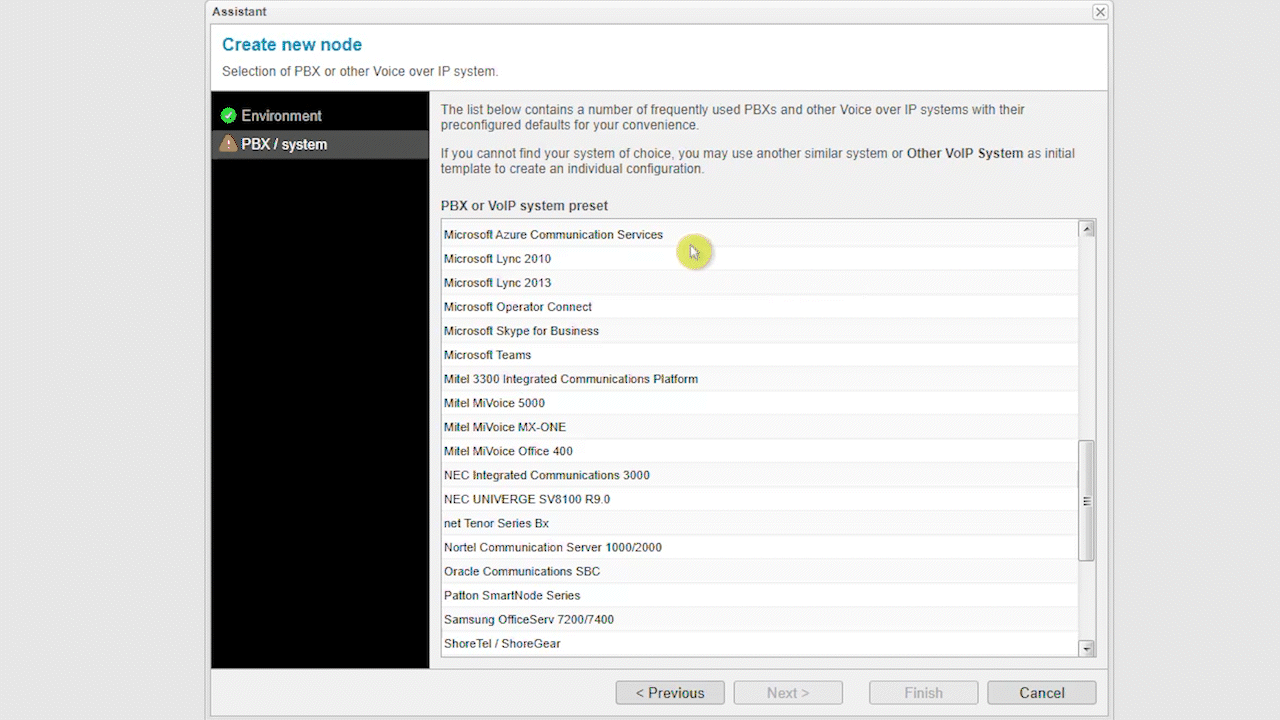
Task: Choose Microsoft Operator Connect
Action: 760,307
